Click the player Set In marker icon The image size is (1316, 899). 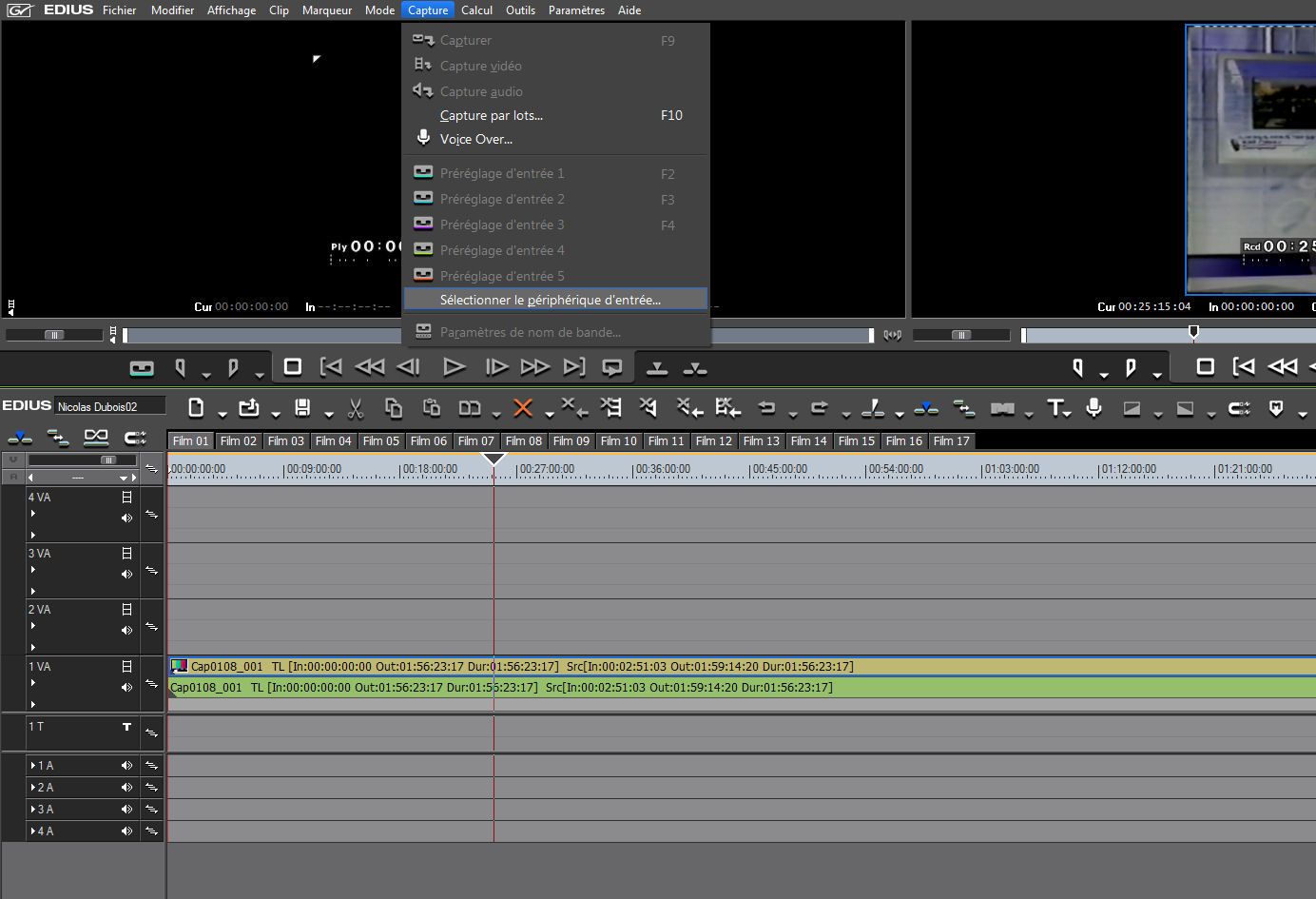coord(181,367)
